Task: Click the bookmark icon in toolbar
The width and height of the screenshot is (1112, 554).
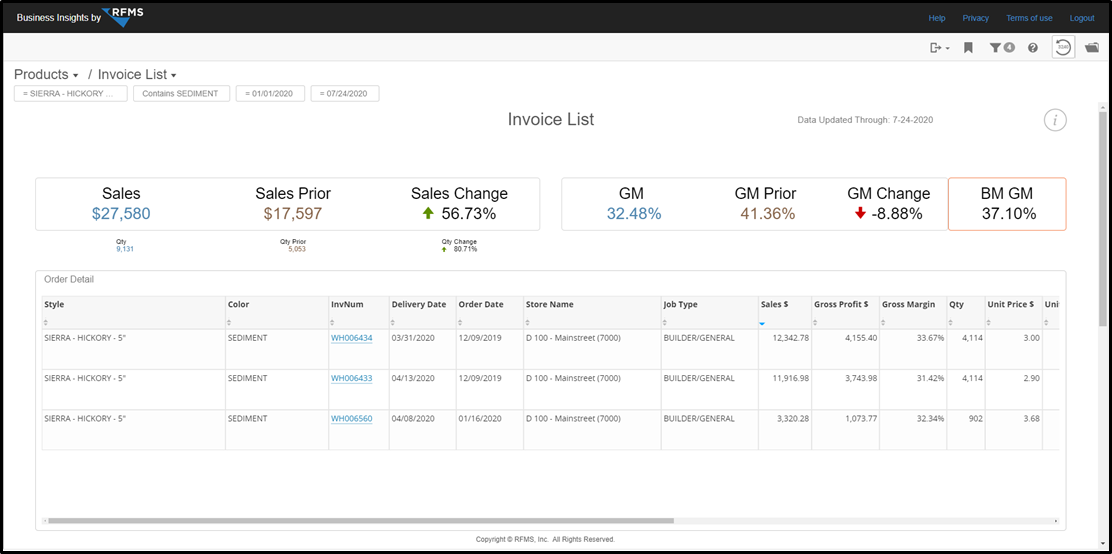Action: tap(968, 48)
